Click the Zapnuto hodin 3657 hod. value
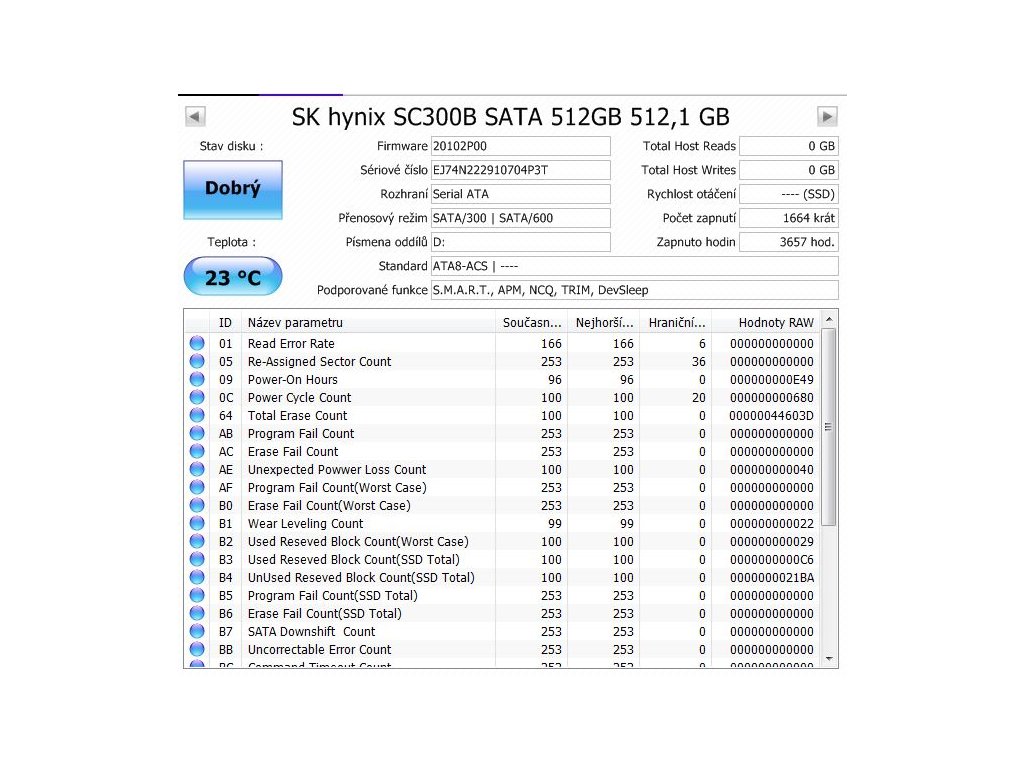This screenshot has width=1024, height=768. coord(789,242)
